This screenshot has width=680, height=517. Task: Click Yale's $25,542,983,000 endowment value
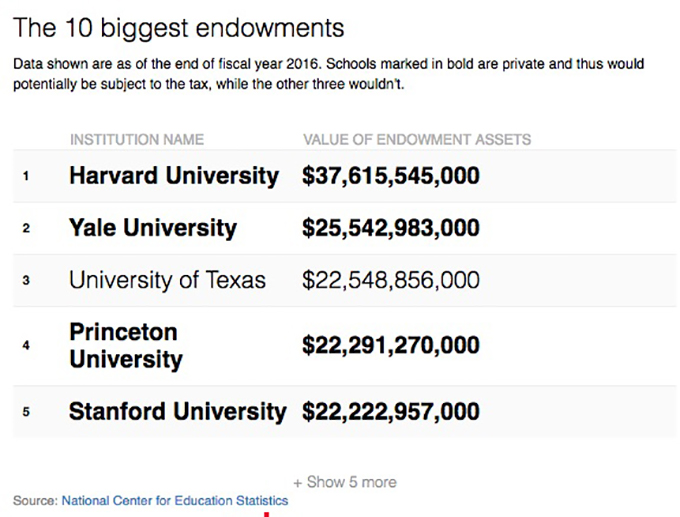(391, 228)
